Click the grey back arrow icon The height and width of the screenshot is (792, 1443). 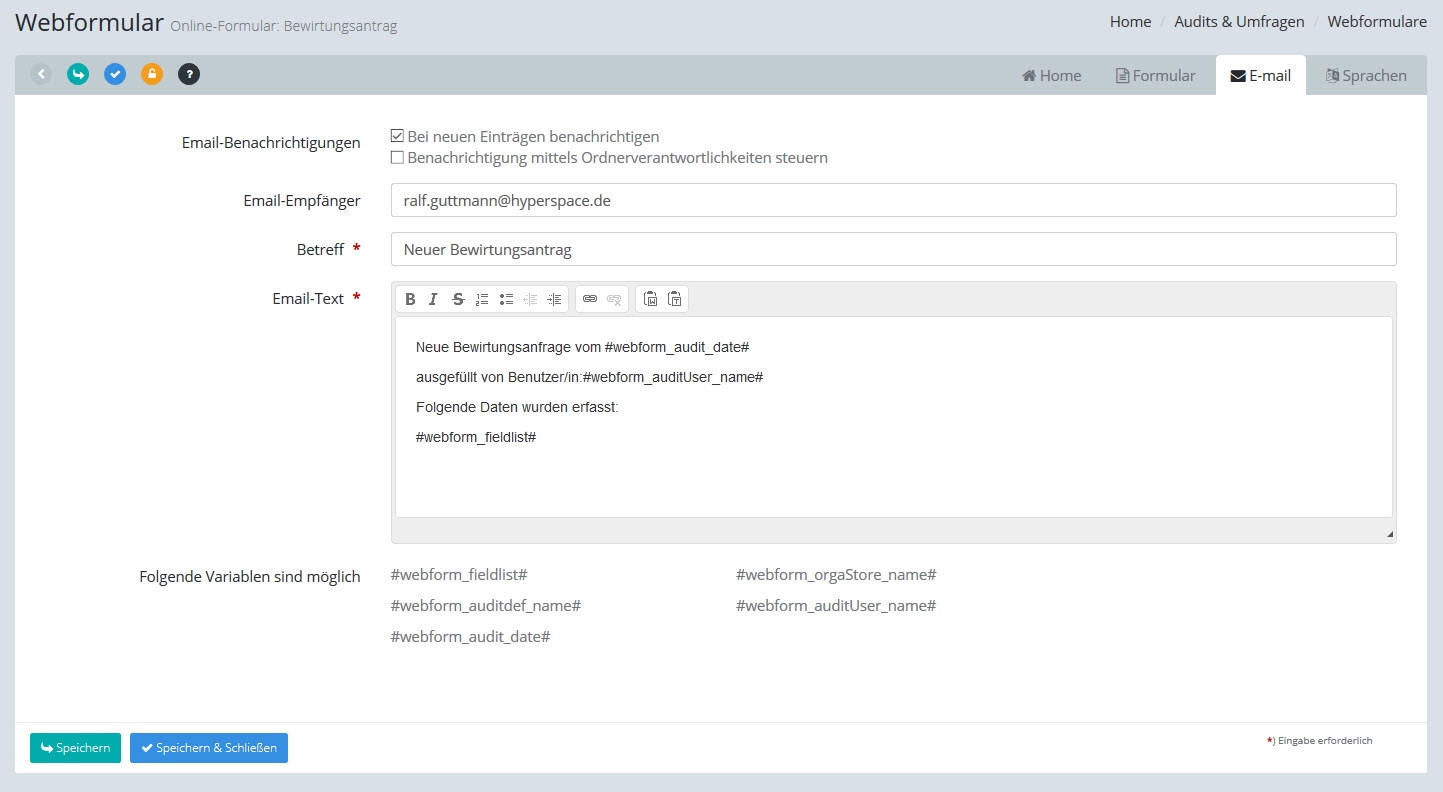pos(41,74)
